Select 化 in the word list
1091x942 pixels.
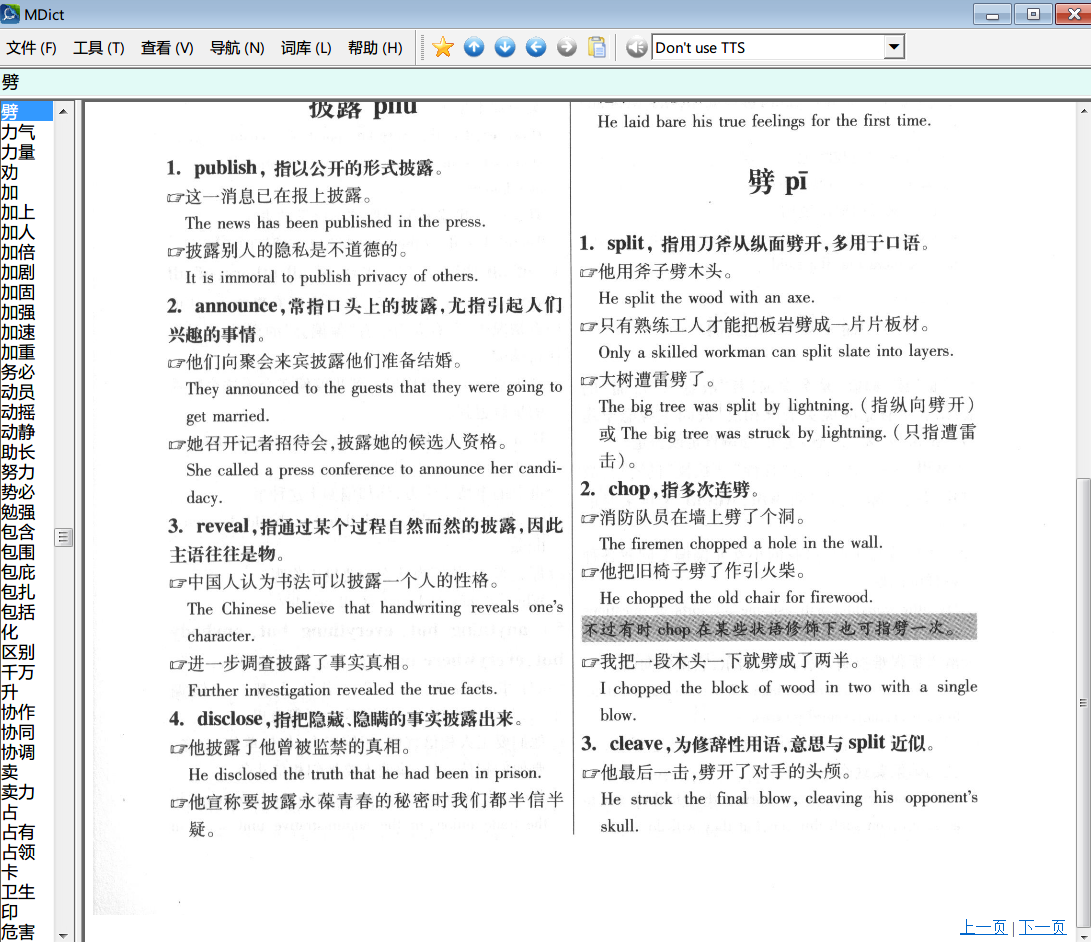pyautogui.click(x=10, y=632)
